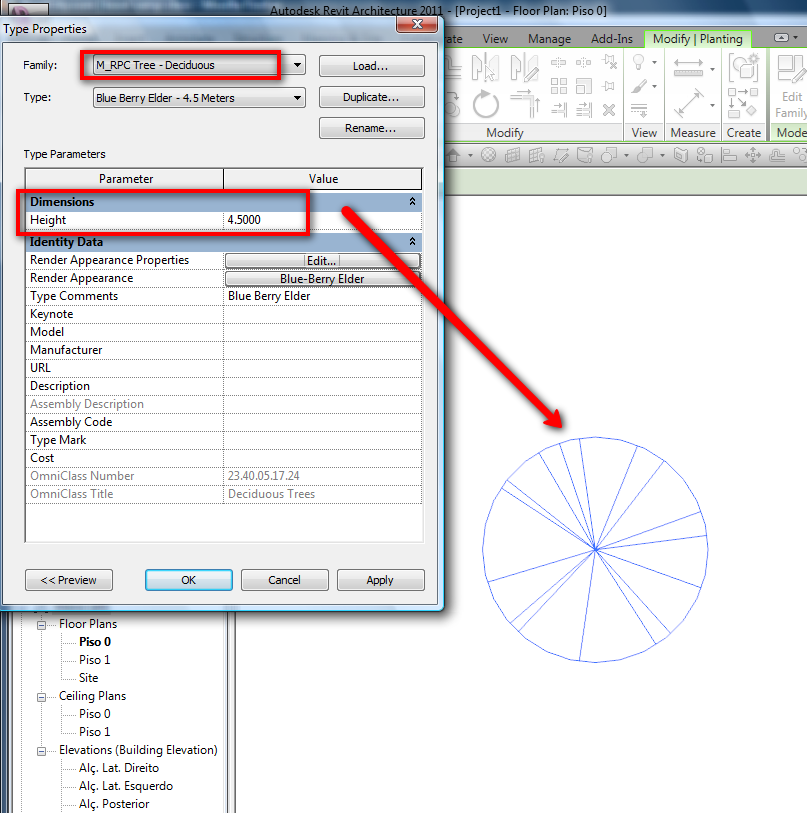Select the Split with Gap tool

click(x=583, y=63)
